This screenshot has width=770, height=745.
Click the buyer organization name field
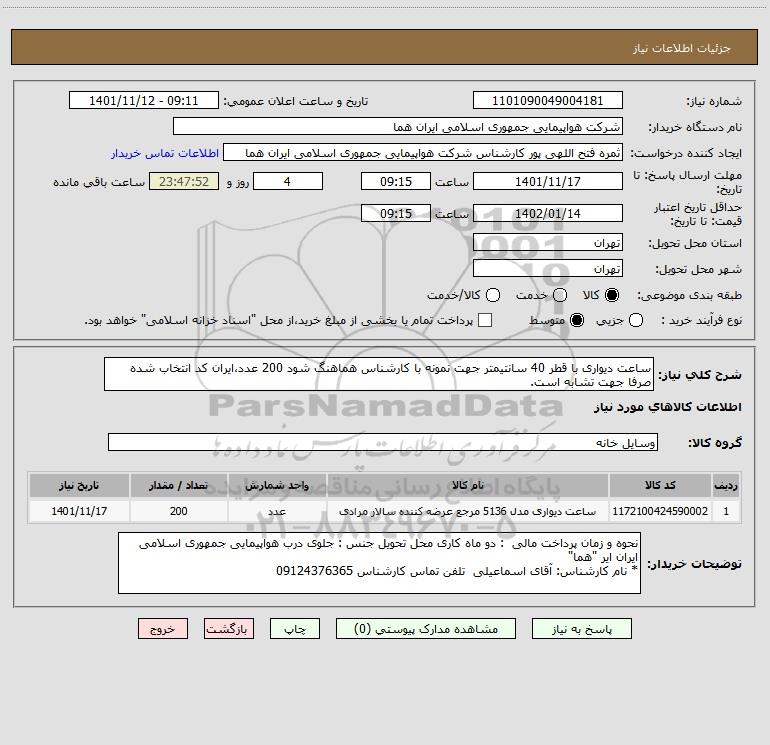(398, 127)
